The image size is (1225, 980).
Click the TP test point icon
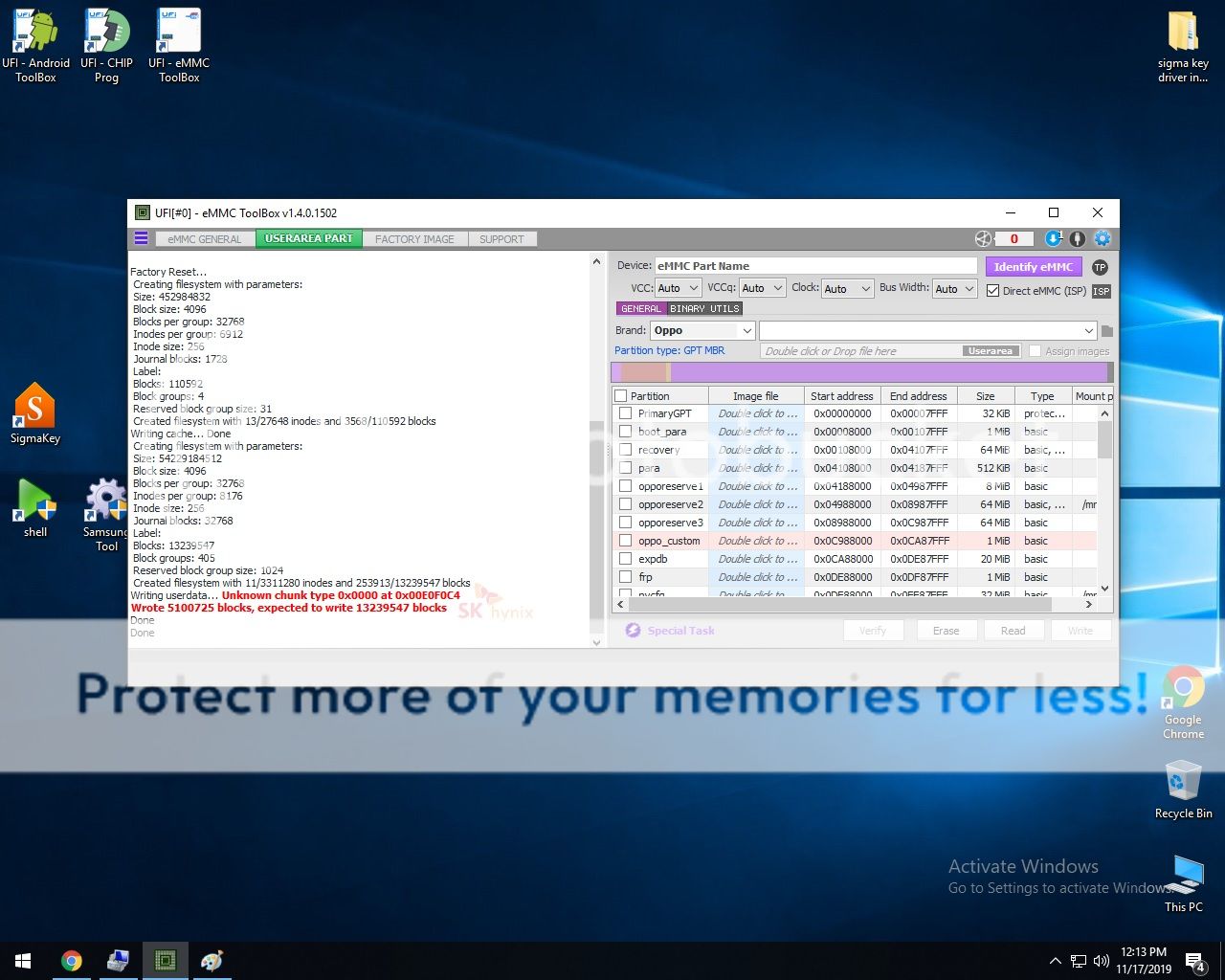(1100, 267)
